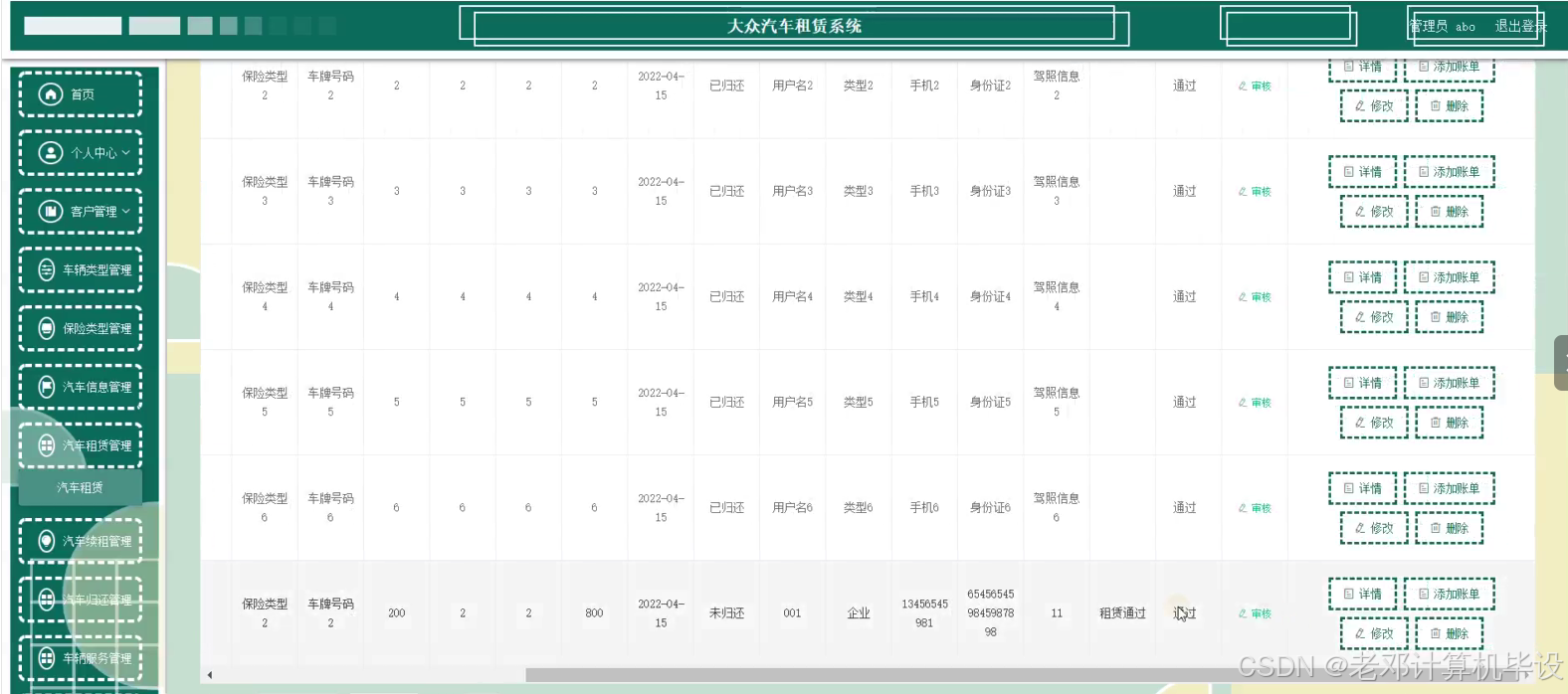Screen dimensions: 1568x694
Task: Click the person icon beside 个人中心
Action: [x=50, y=153]
